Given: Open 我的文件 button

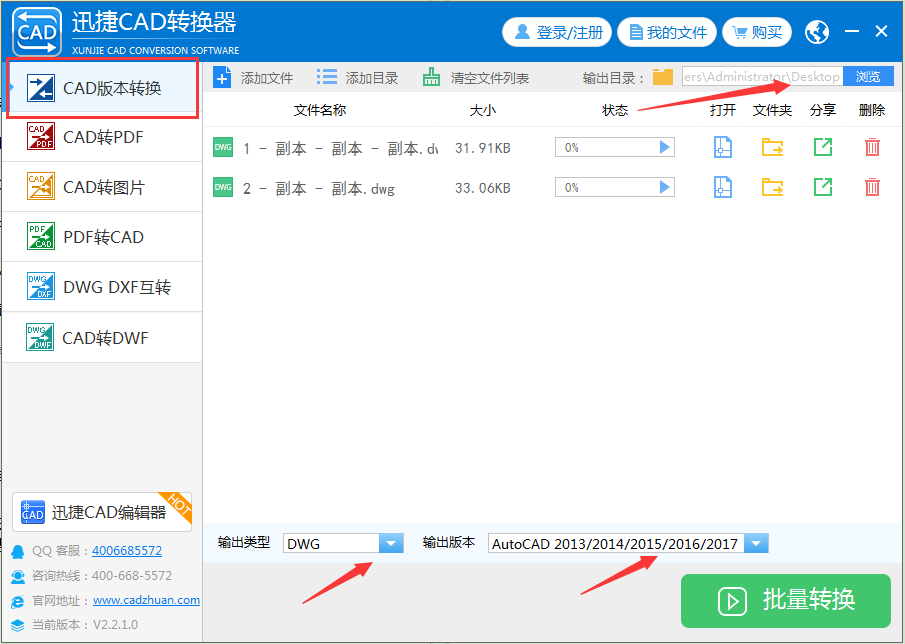Looking at the screenshot, I should pyautogui.click(x=667, y=32).
